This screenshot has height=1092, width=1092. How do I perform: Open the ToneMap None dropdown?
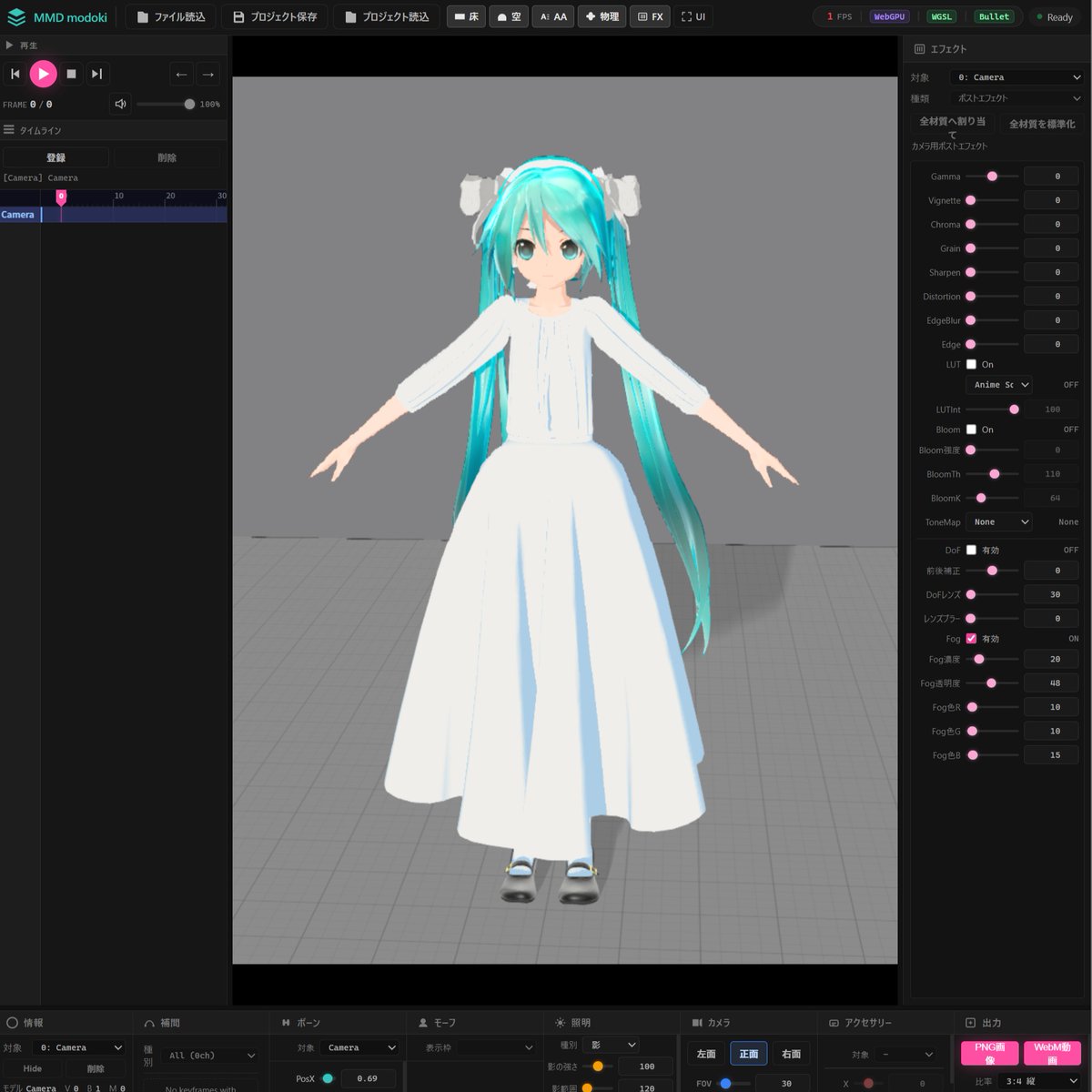998,522
